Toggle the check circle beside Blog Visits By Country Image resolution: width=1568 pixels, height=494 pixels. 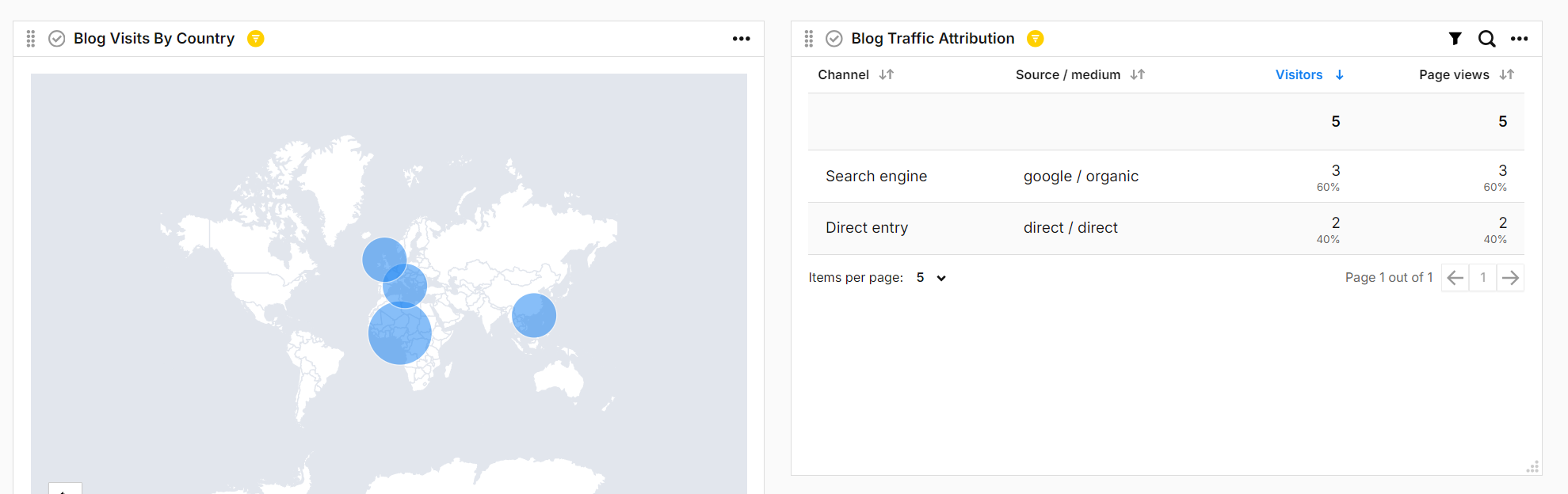57,39
